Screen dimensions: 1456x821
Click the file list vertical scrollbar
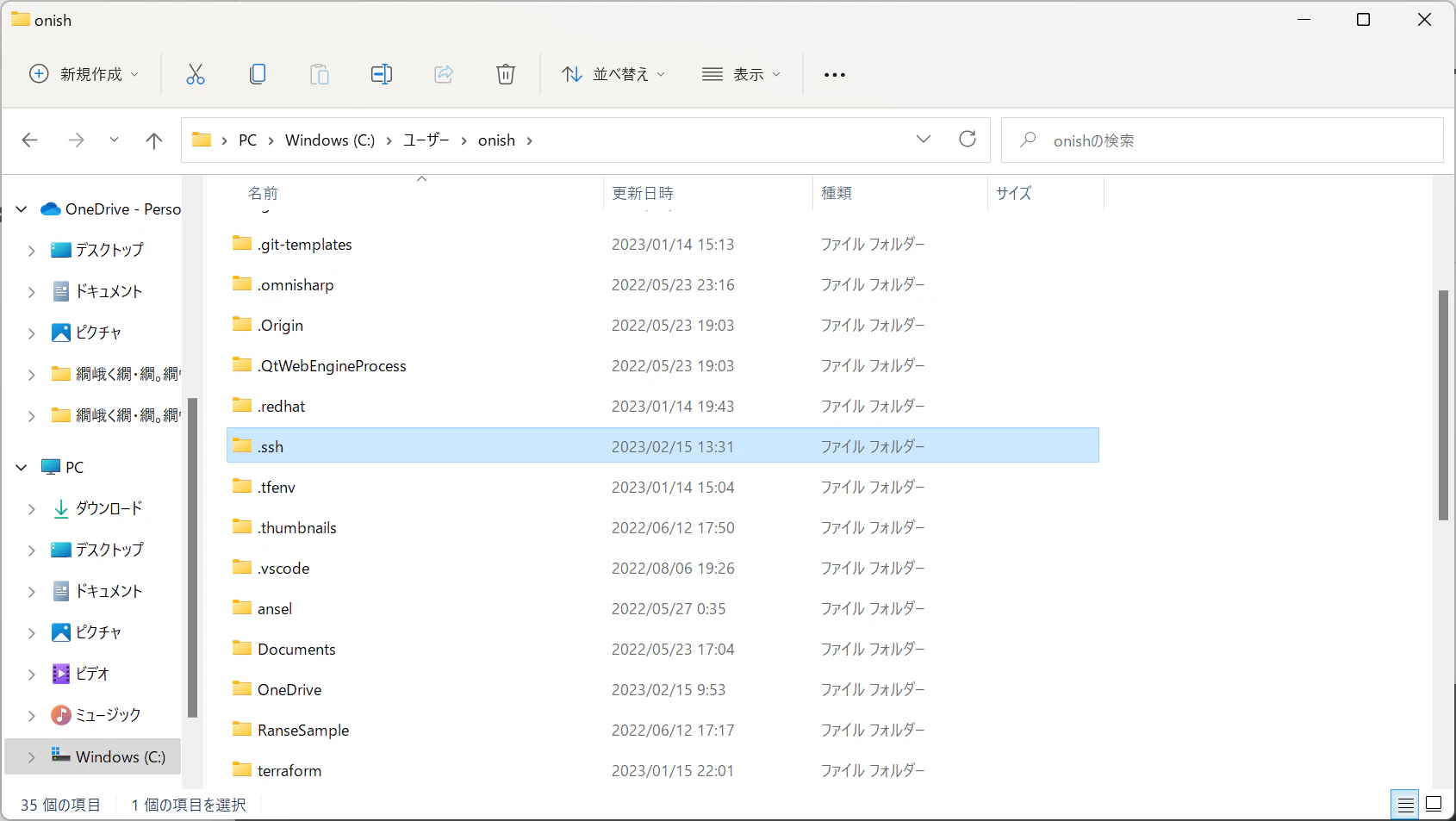[x=1443, y=405]
